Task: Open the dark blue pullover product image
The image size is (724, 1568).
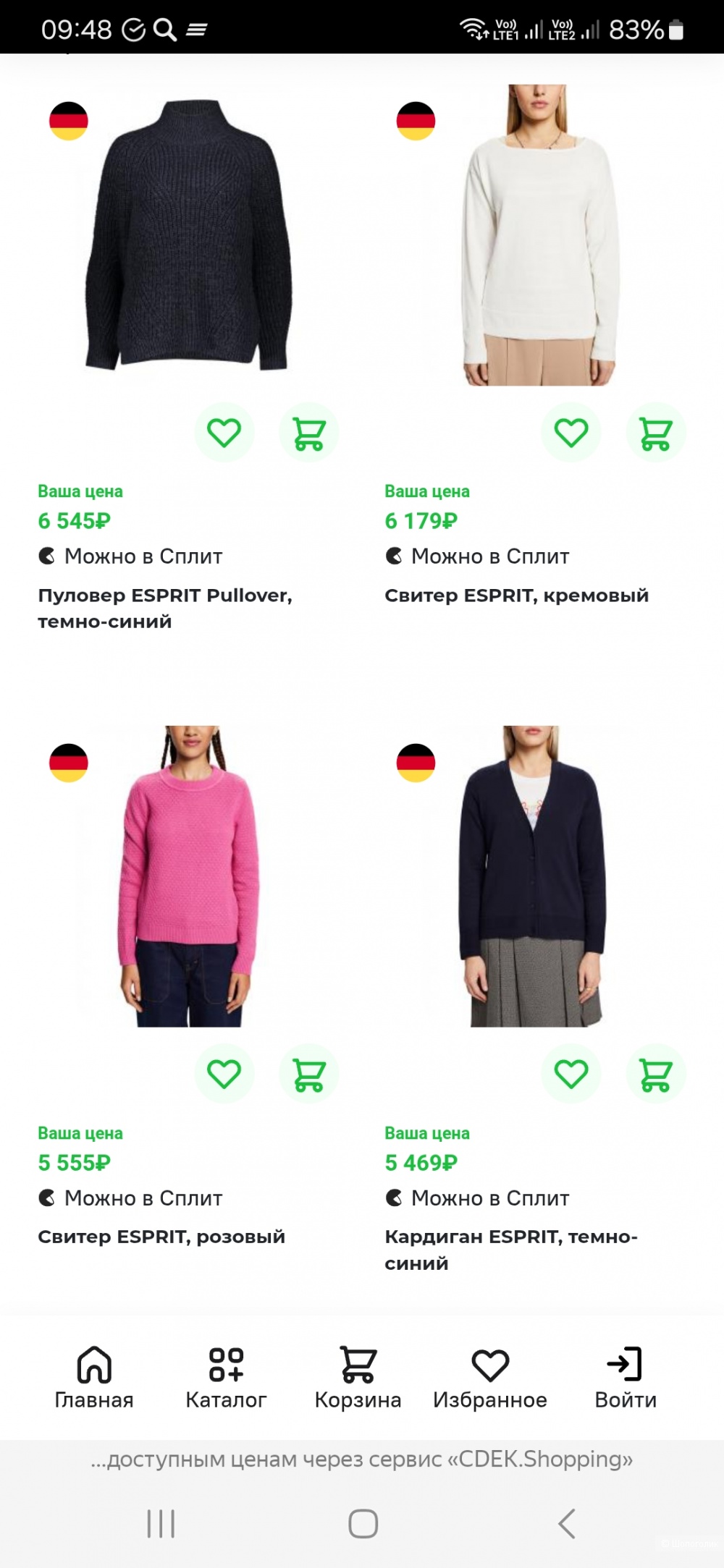Action: tap(189, 235)
